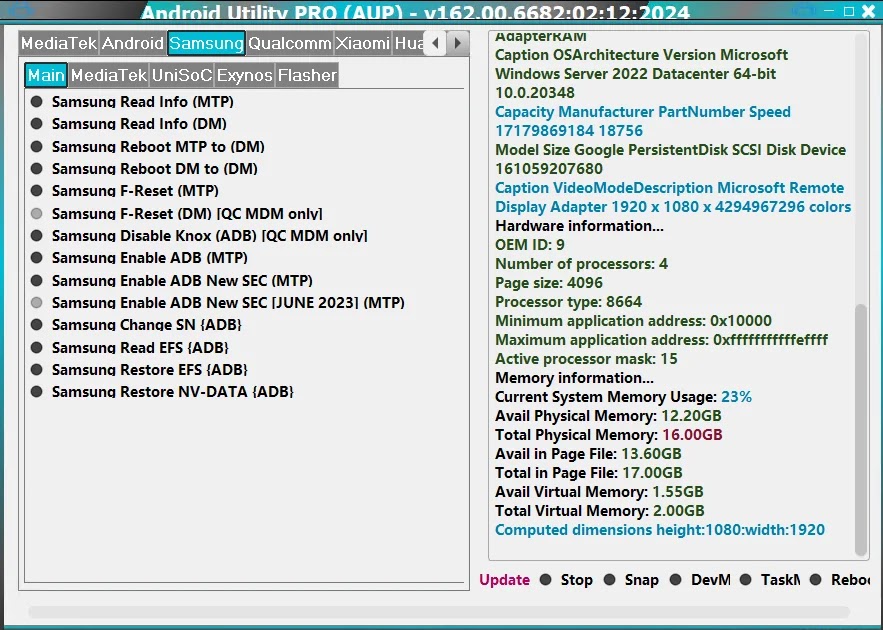The height and width of the screenshot is (630, 883).
Task: Select Samsung Restore NV-DATA {ADB}
Action: click(163, 392)
